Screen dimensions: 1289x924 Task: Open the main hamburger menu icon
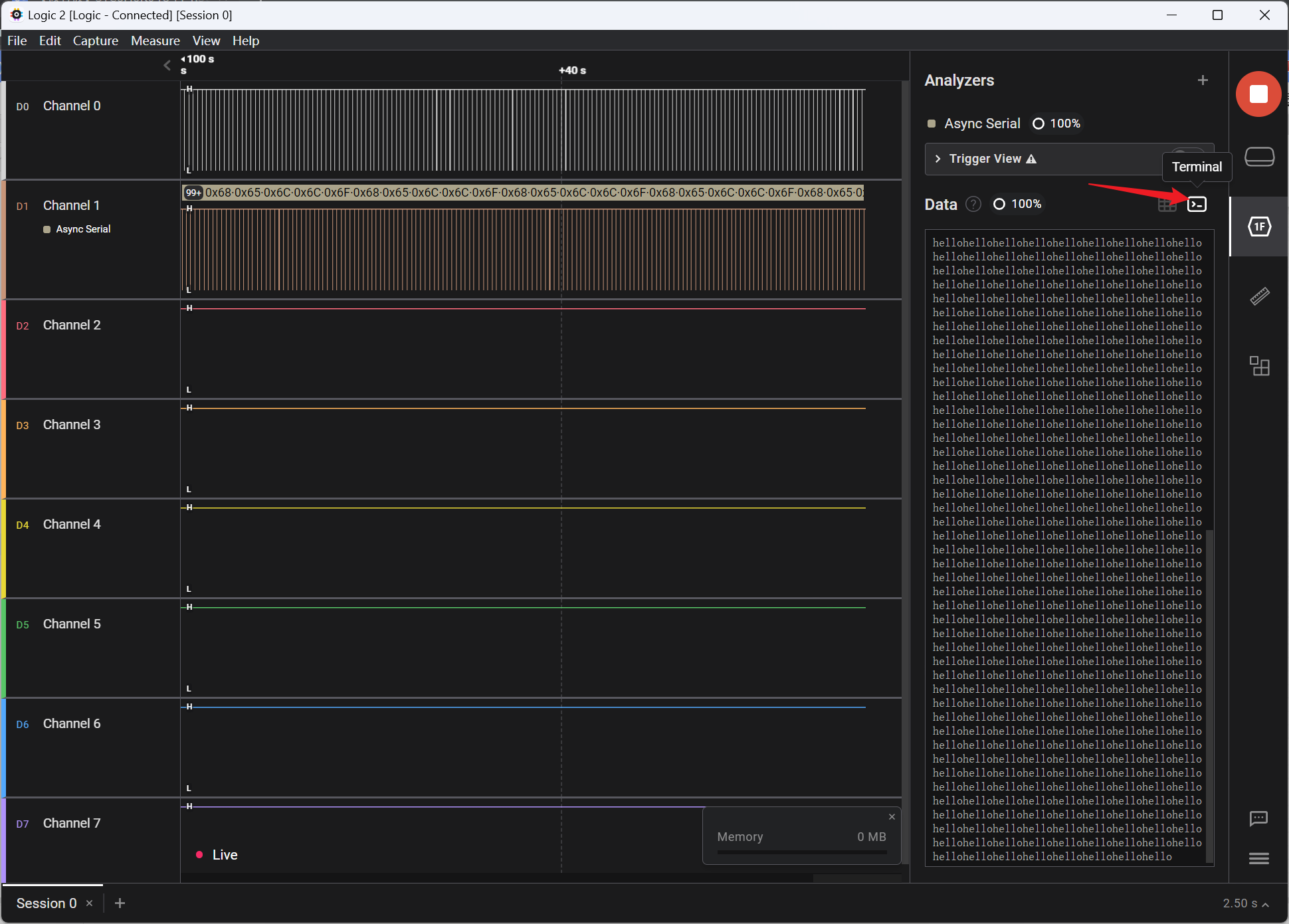pyautogui.click(x=1258, y=858)
